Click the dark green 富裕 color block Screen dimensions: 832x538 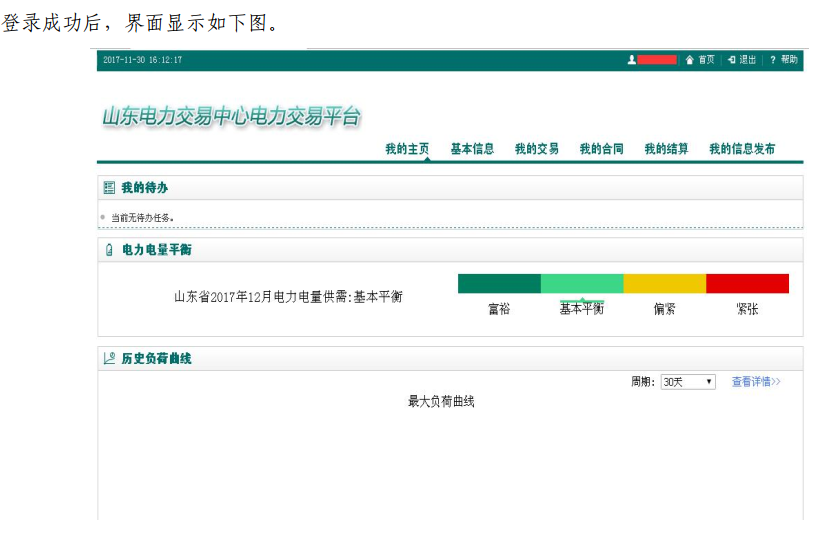coord(499,284)
